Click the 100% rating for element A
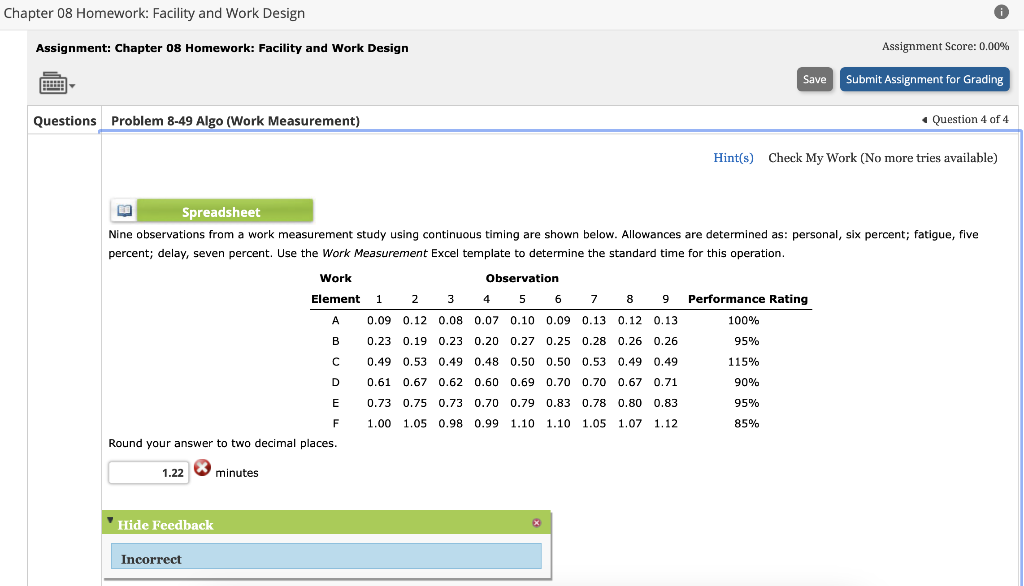Viewport: 1024px width, 586px height. click(x=743, y=321)
